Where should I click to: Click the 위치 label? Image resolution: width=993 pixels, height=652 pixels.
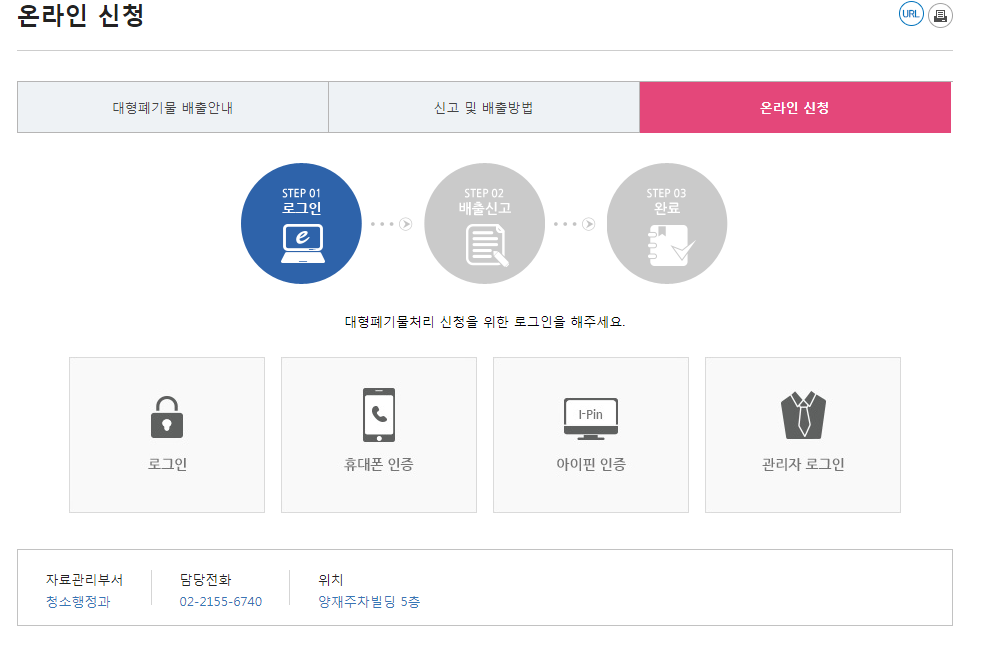coord(331,579)
